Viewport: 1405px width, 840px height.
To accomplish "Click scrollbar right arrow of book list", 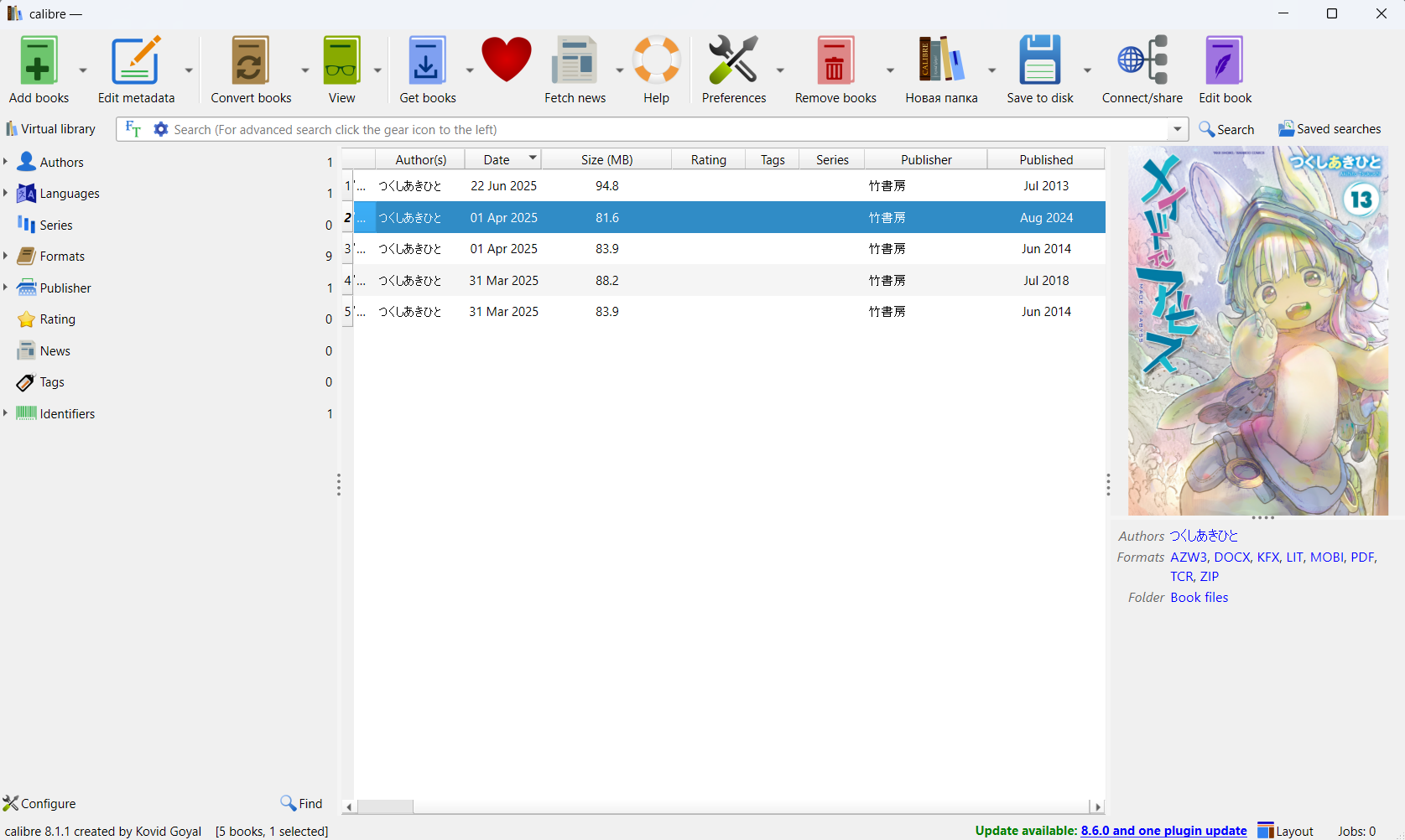I will (1097, 806).
